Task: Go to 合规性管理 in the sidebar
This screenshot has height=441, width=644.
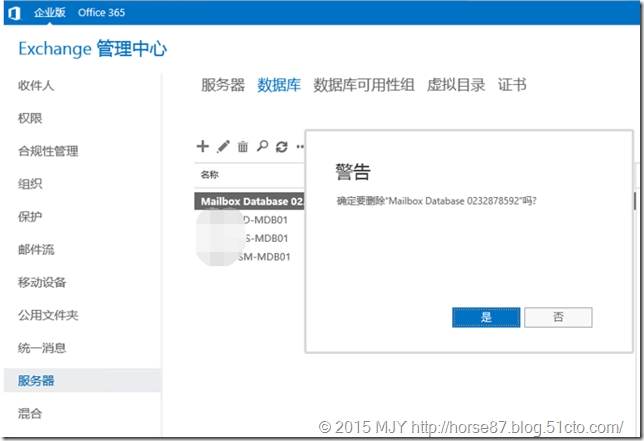Action: [x=48, y=151]
